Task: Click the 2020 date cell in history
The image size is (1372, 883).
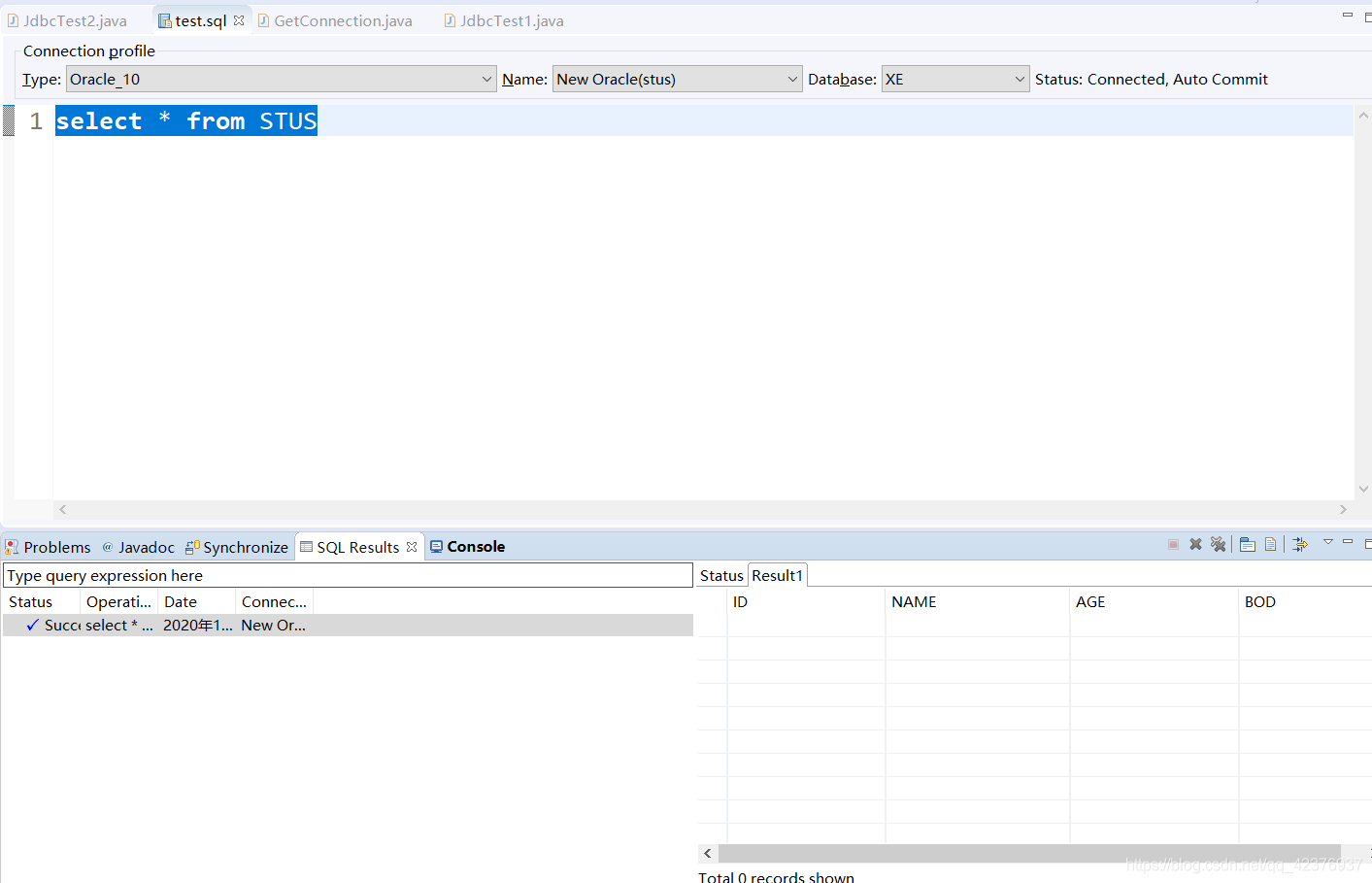Action: tap(198, 625)
